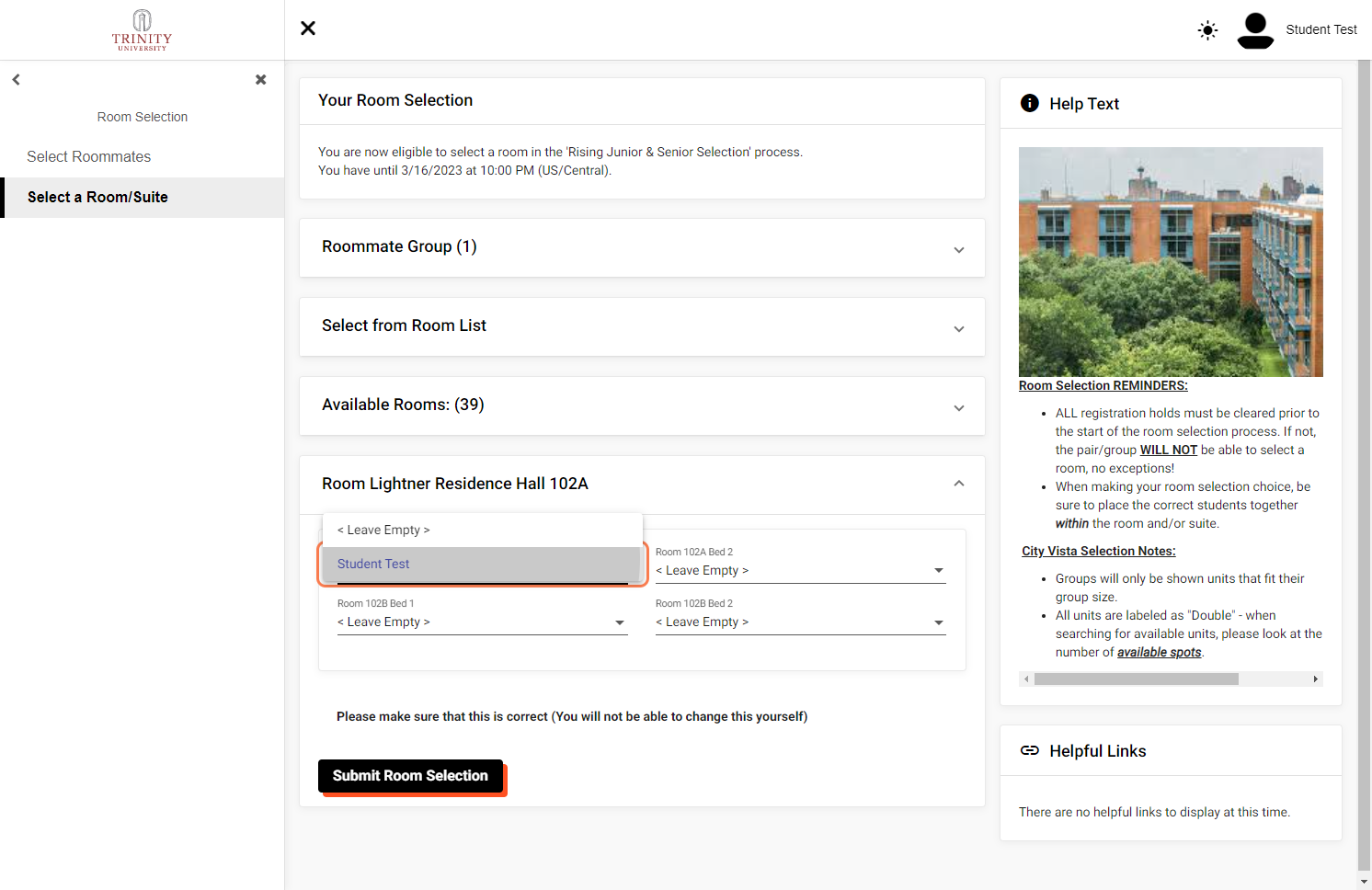1372x890 pixels.
Task: Click the City Vista Selection Notes heading
Action: click(x=1099, y=551)
